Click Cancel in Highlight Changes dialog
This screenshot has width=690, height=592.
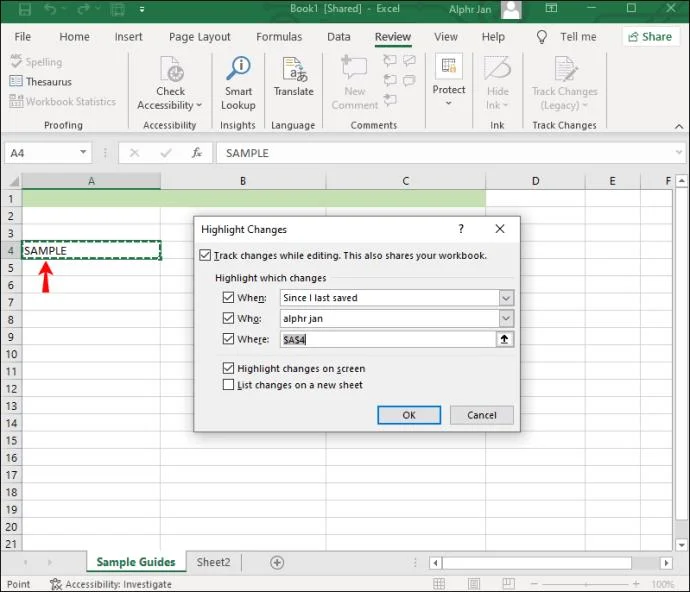(481, 415)
